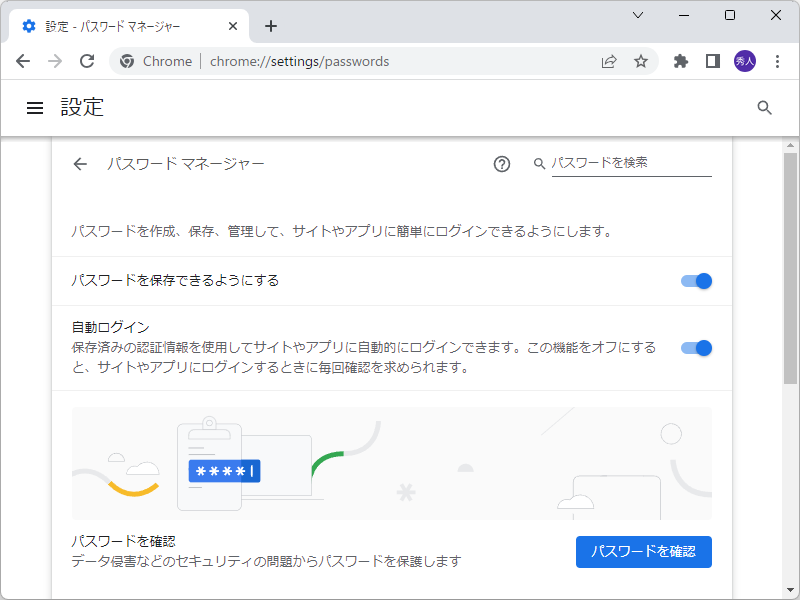Screen dimensions: 800x600
Task: Disable パスワードを保存できるようにする toggle
Action: (x=695, y=281)
